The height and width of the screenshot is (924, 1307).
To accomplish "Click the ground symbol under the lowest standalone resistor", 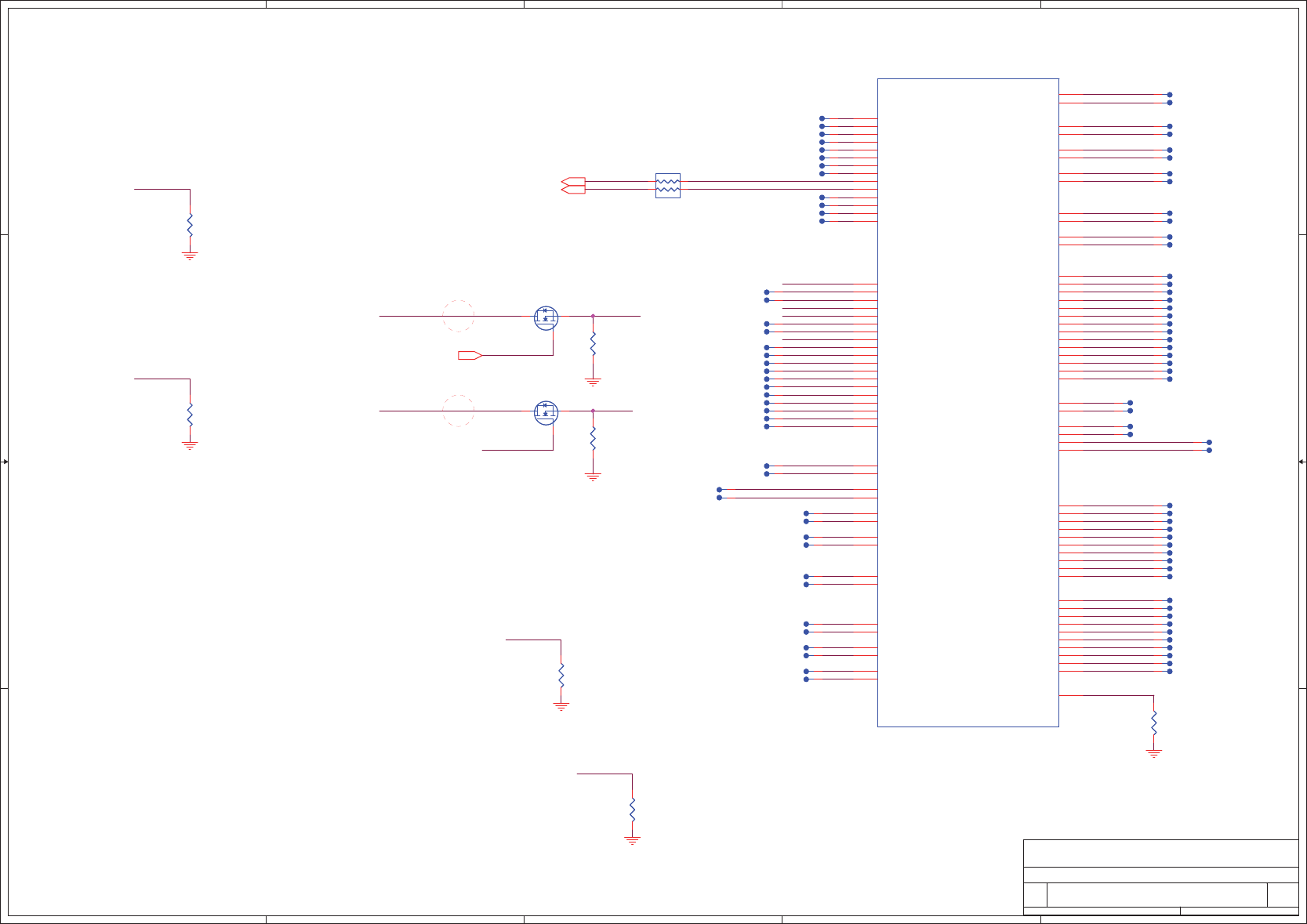I will pyautogui.click(x=632, y=840).
